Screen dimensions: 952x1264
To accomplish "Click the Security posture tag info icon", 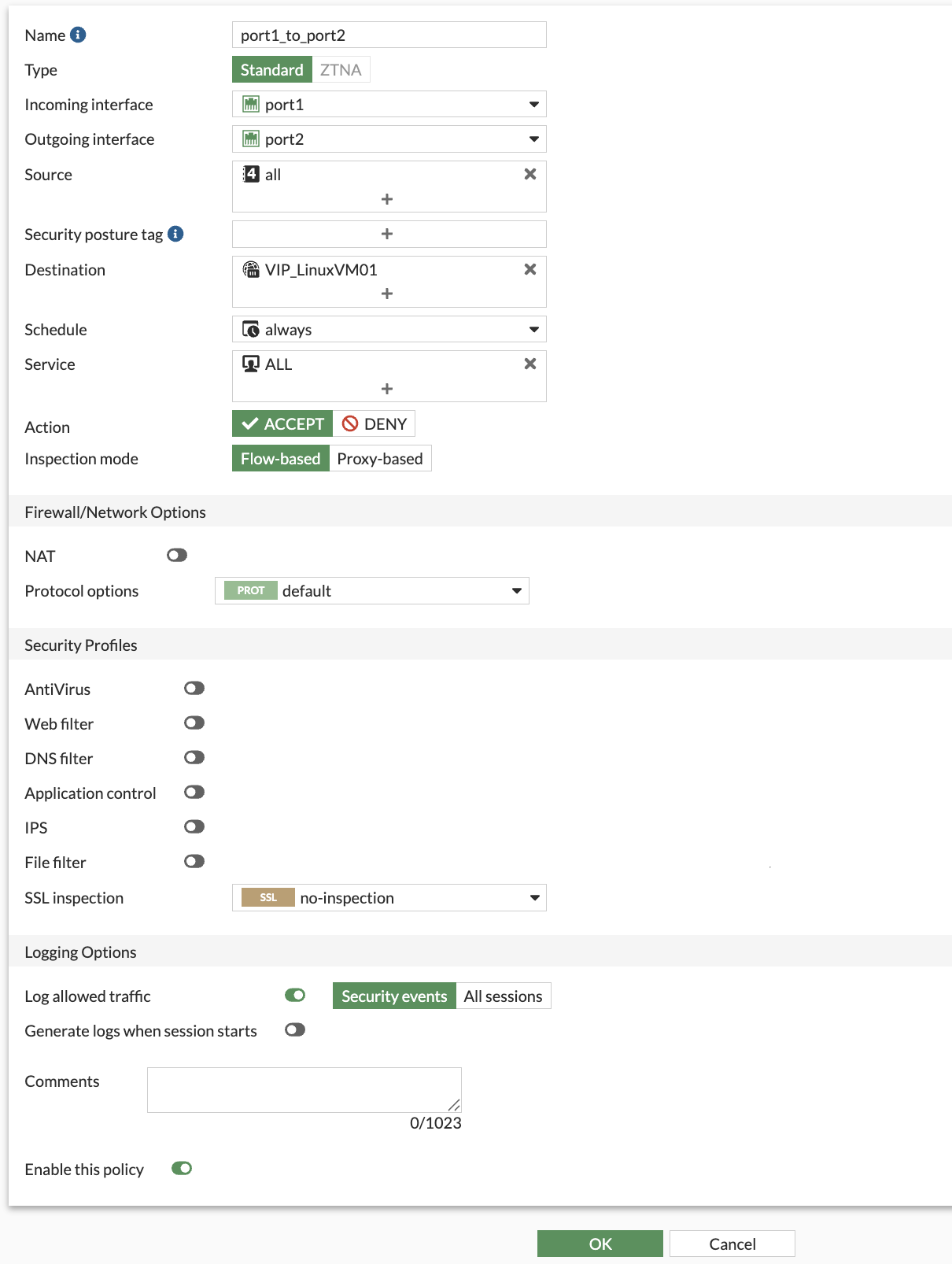I will pyautogui.click(x=176, y=234).
